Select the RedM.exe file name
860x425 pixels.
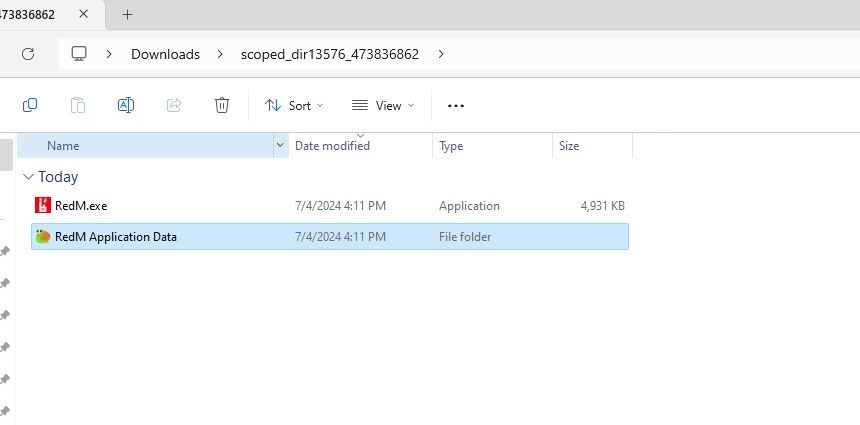pos(81,206)
